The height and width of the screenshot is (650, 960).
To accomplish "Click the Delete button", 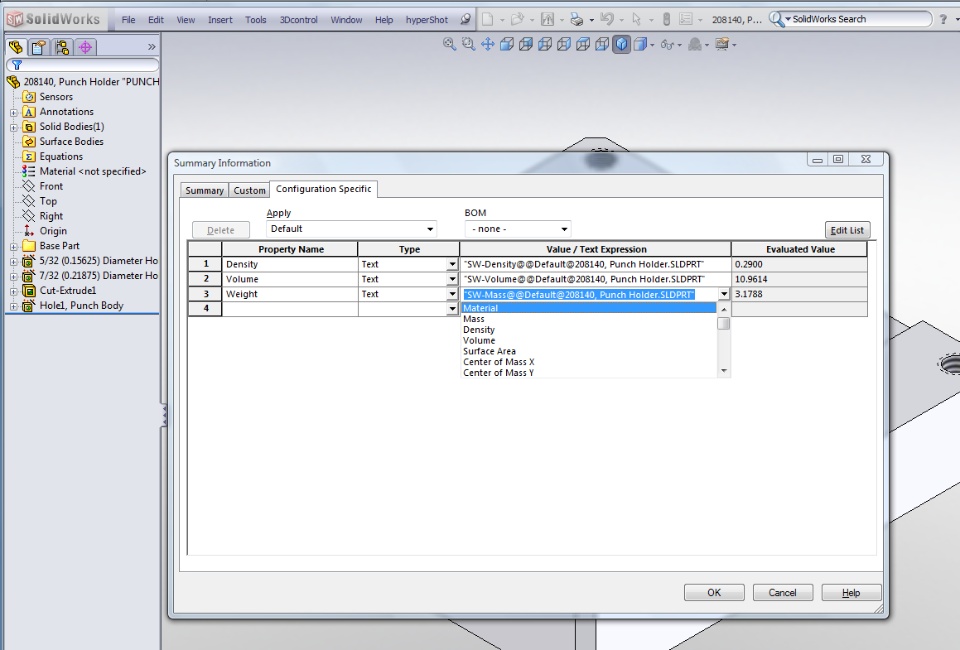I will 220,230.
